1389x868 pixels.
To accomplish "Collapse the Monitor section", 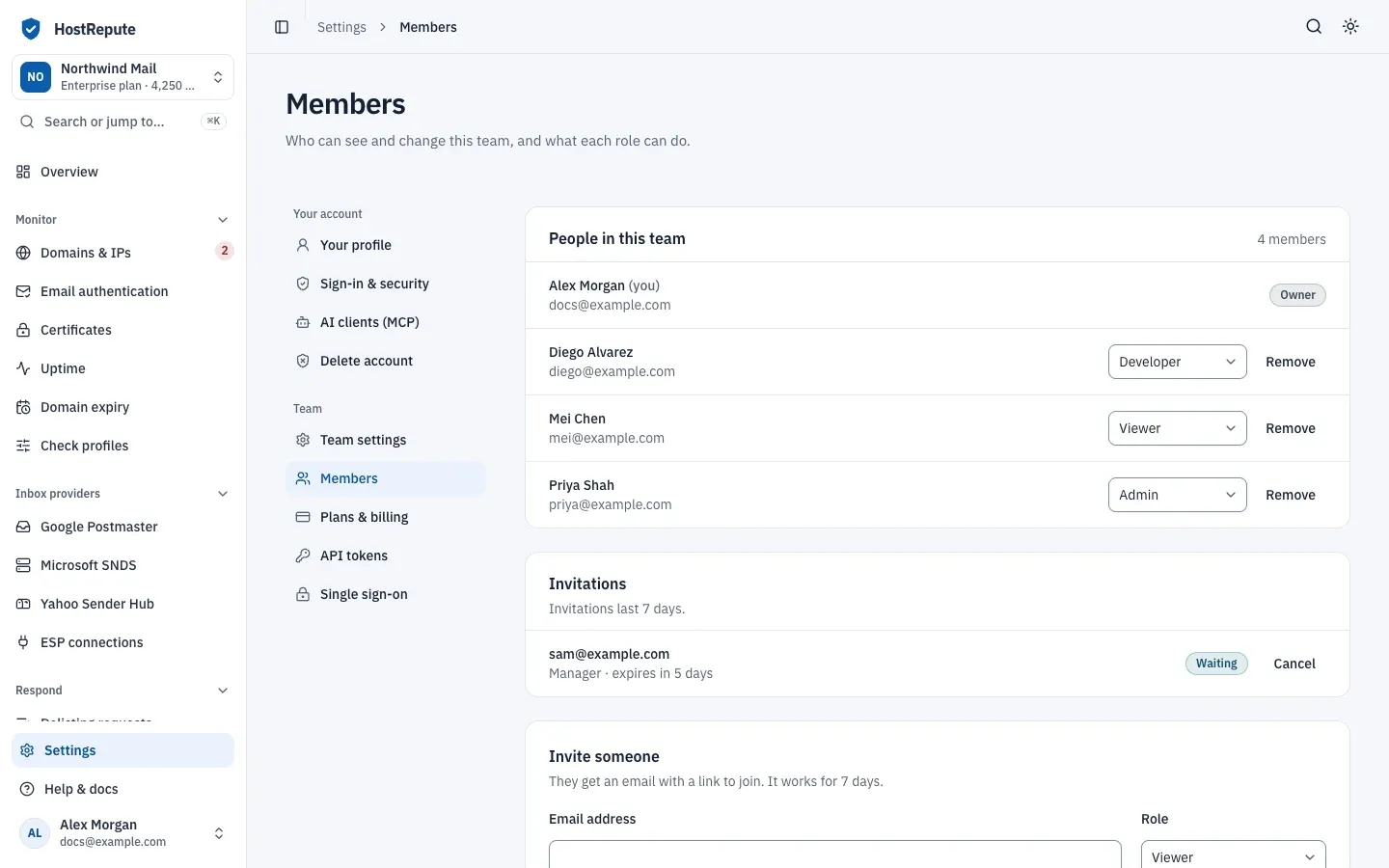I will (x=223, y=220).
